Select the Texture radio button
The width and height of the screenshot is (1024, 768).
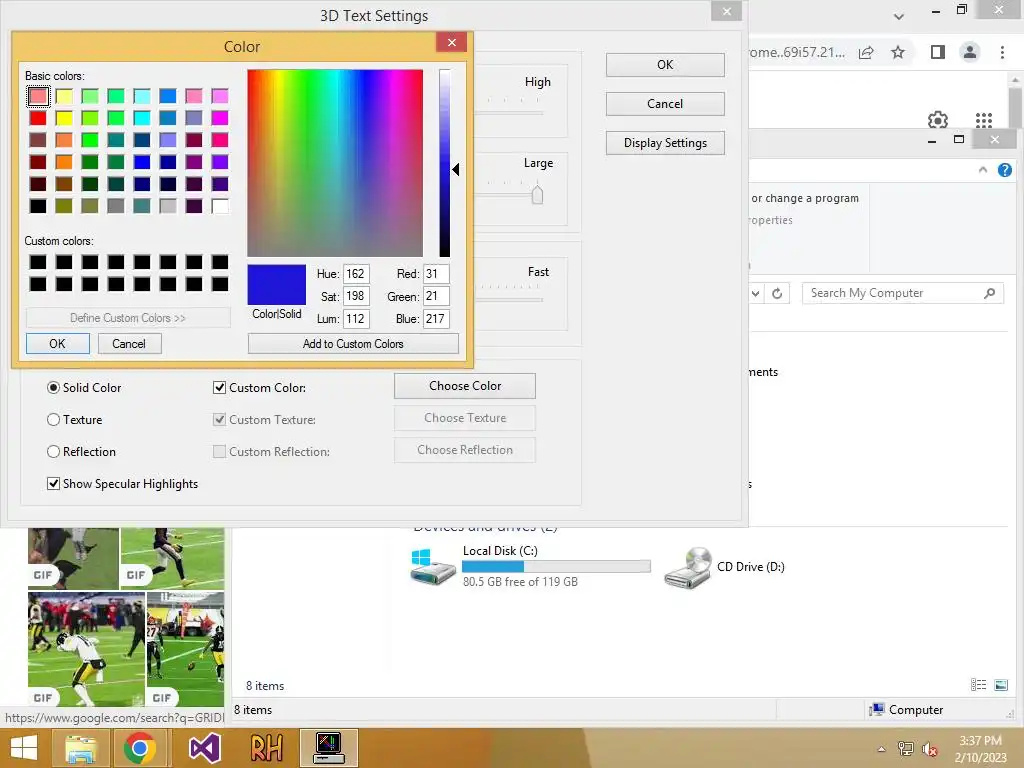pos(54,419)
